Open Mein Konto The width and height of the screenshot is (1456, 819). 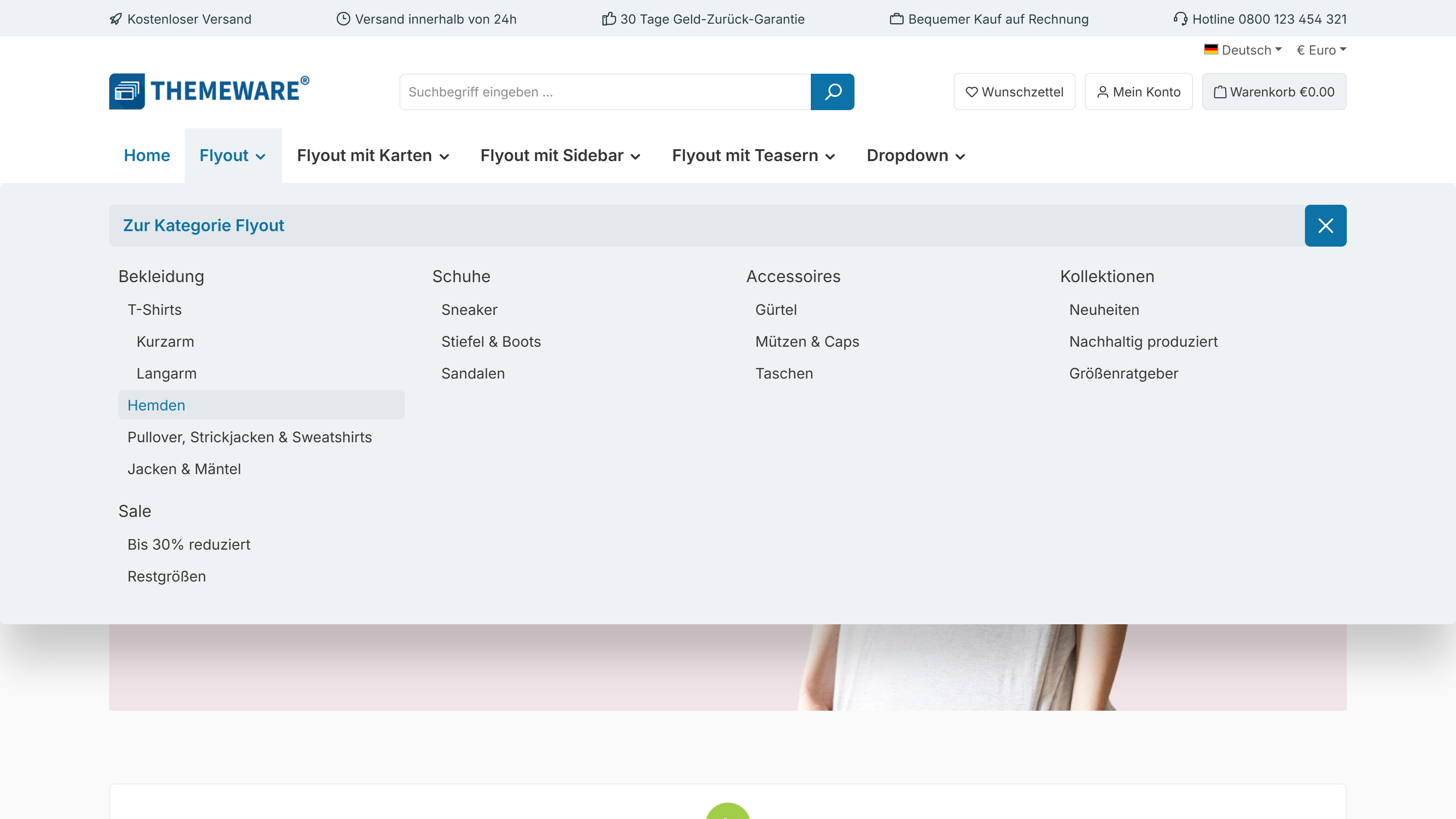(1138, 91)
